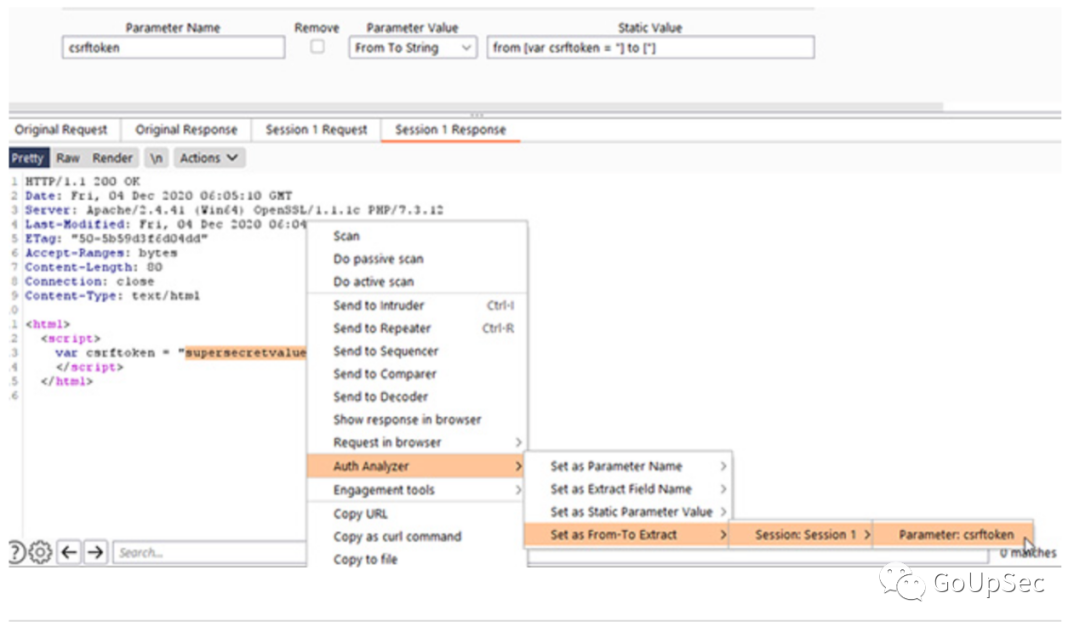
Task: Choose Parameter: csrftoken entry
Action: click(x=953, y=535)
